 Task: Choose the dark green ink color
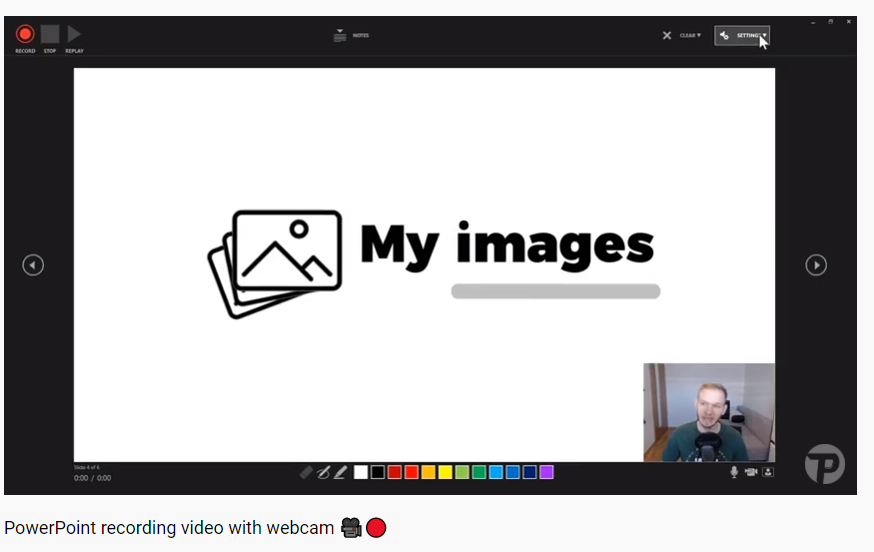tap(479, 472)
